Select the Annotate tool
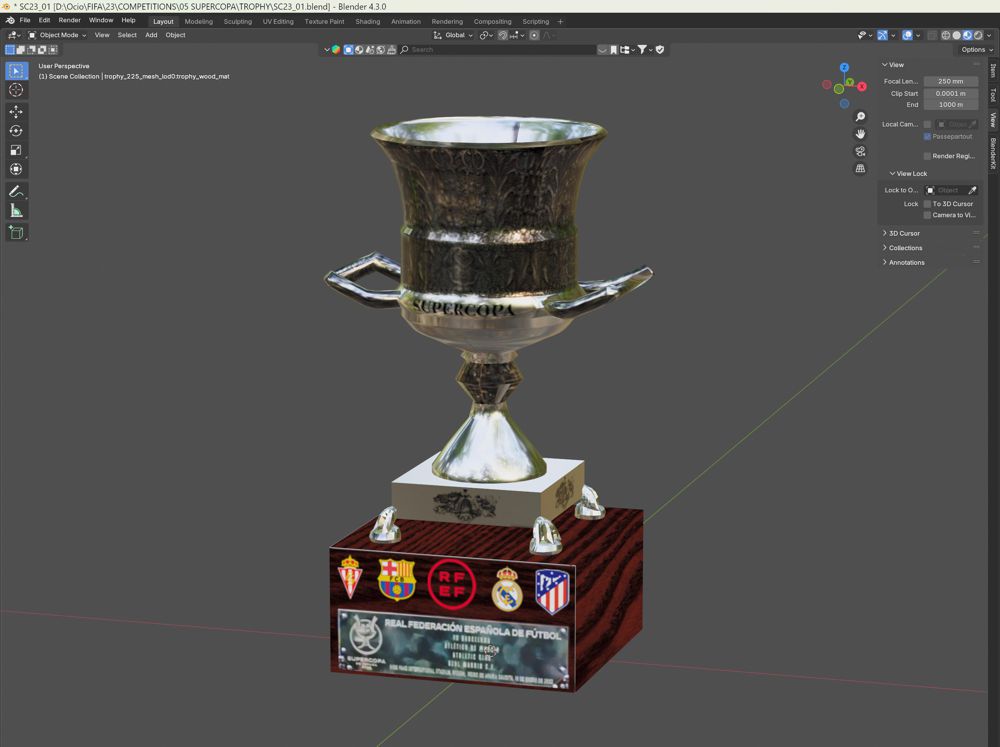The image size is (1000, 747). coord(16,191)
